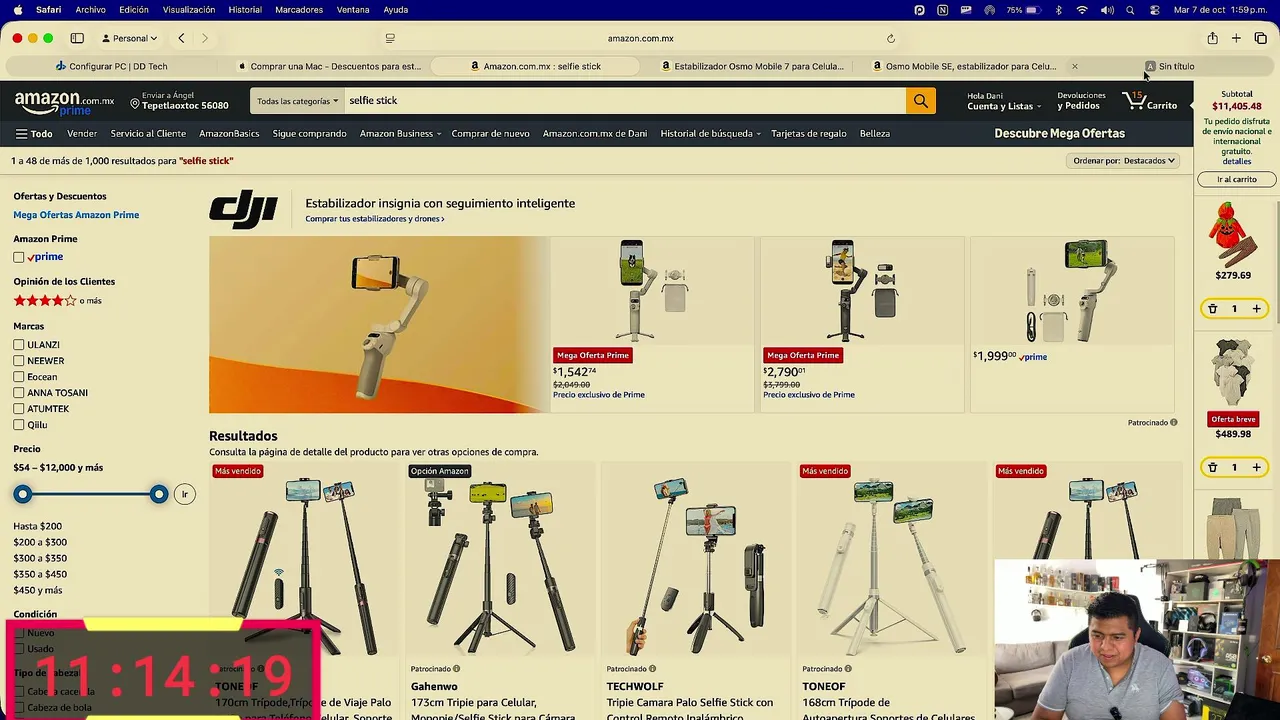1280x720 pixels.
Task: Click the left price slider handle
Action: click(x=23, y=494)
